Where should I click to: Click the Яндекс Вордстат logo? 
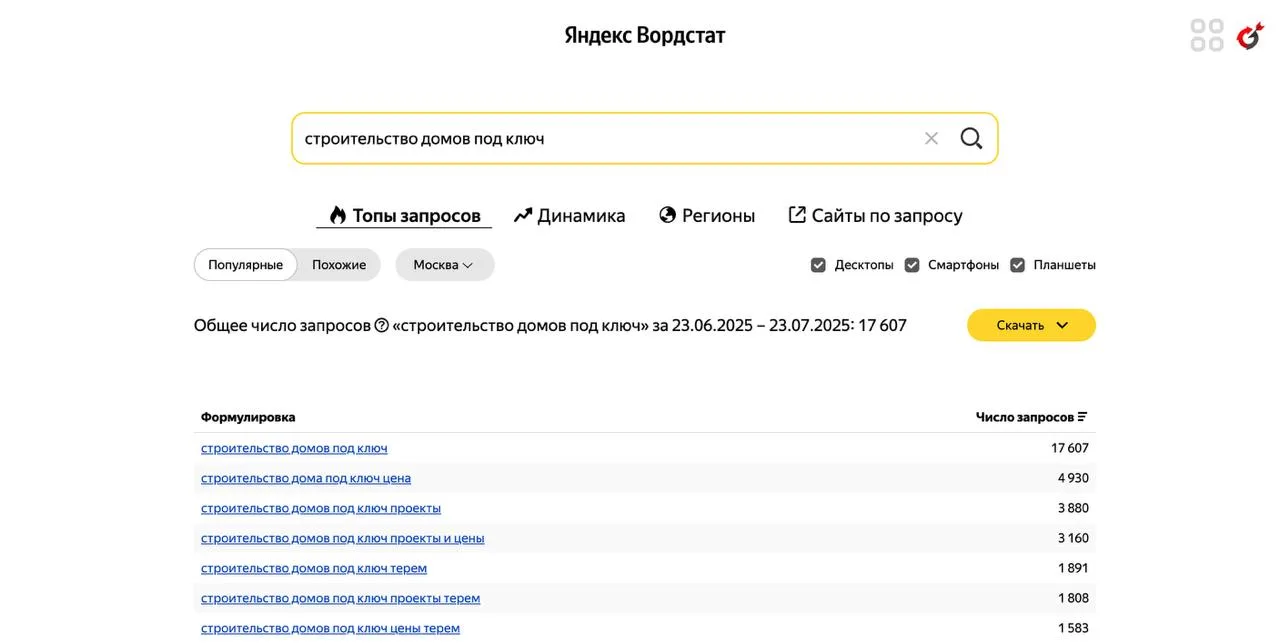tap(645, 35)
